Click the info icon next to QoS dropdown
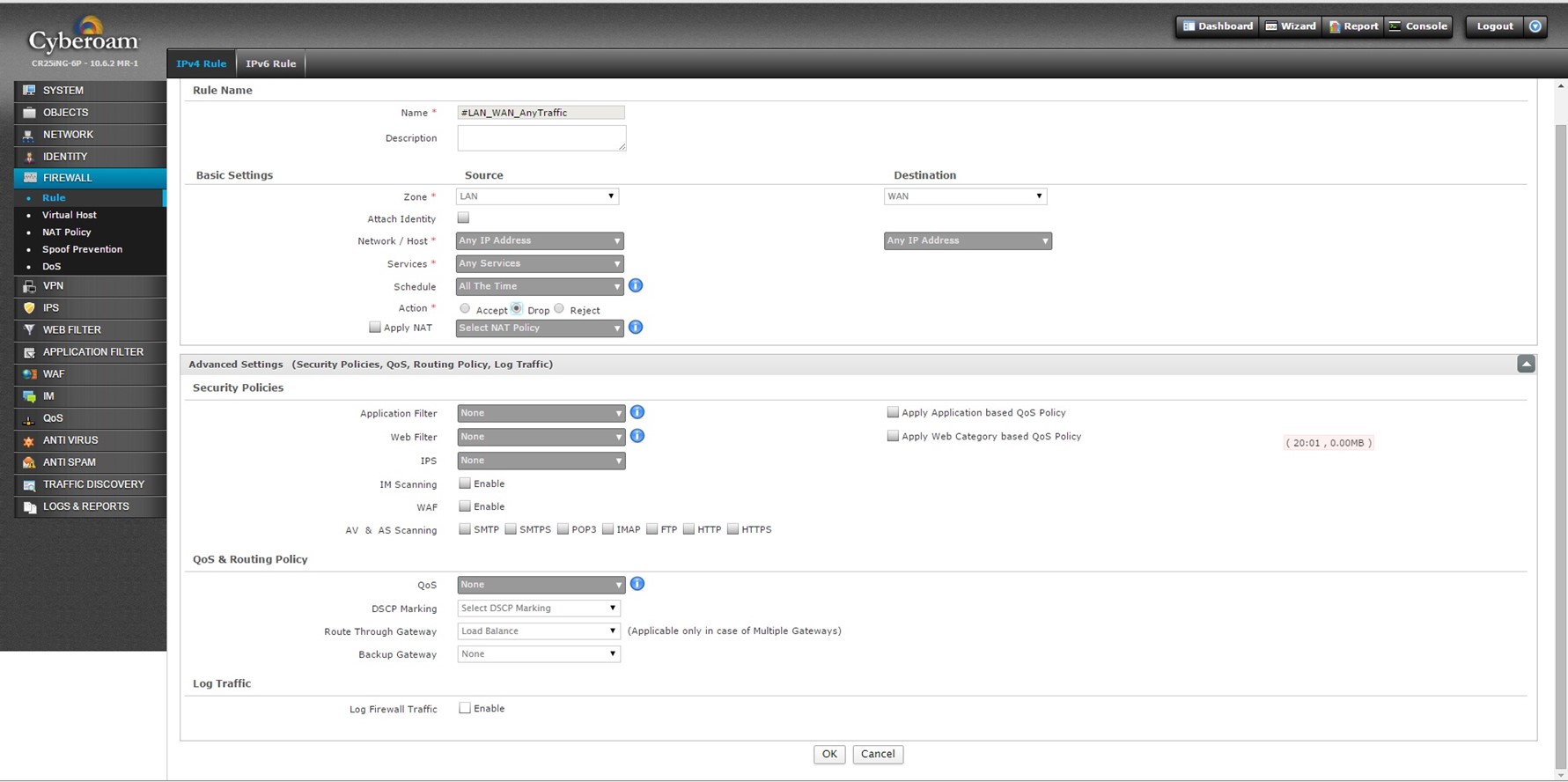The width and height of the screenshot is (1568, 782). (x=637, y=584)
